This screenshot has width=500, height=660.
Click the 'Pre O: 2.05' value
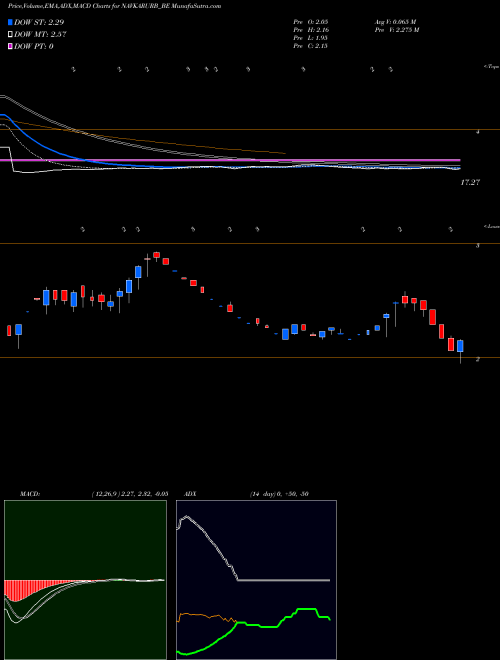click(x=311, y=22)
